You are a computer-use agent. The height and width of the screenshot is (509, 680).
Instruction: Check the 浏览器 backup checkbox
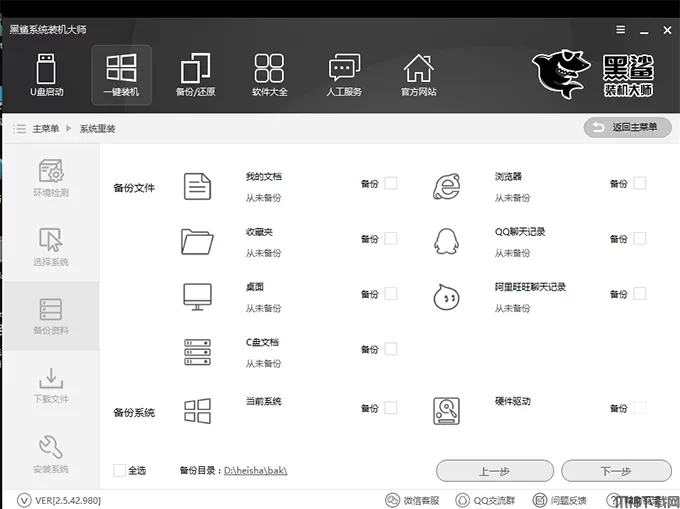pos(639,183)
